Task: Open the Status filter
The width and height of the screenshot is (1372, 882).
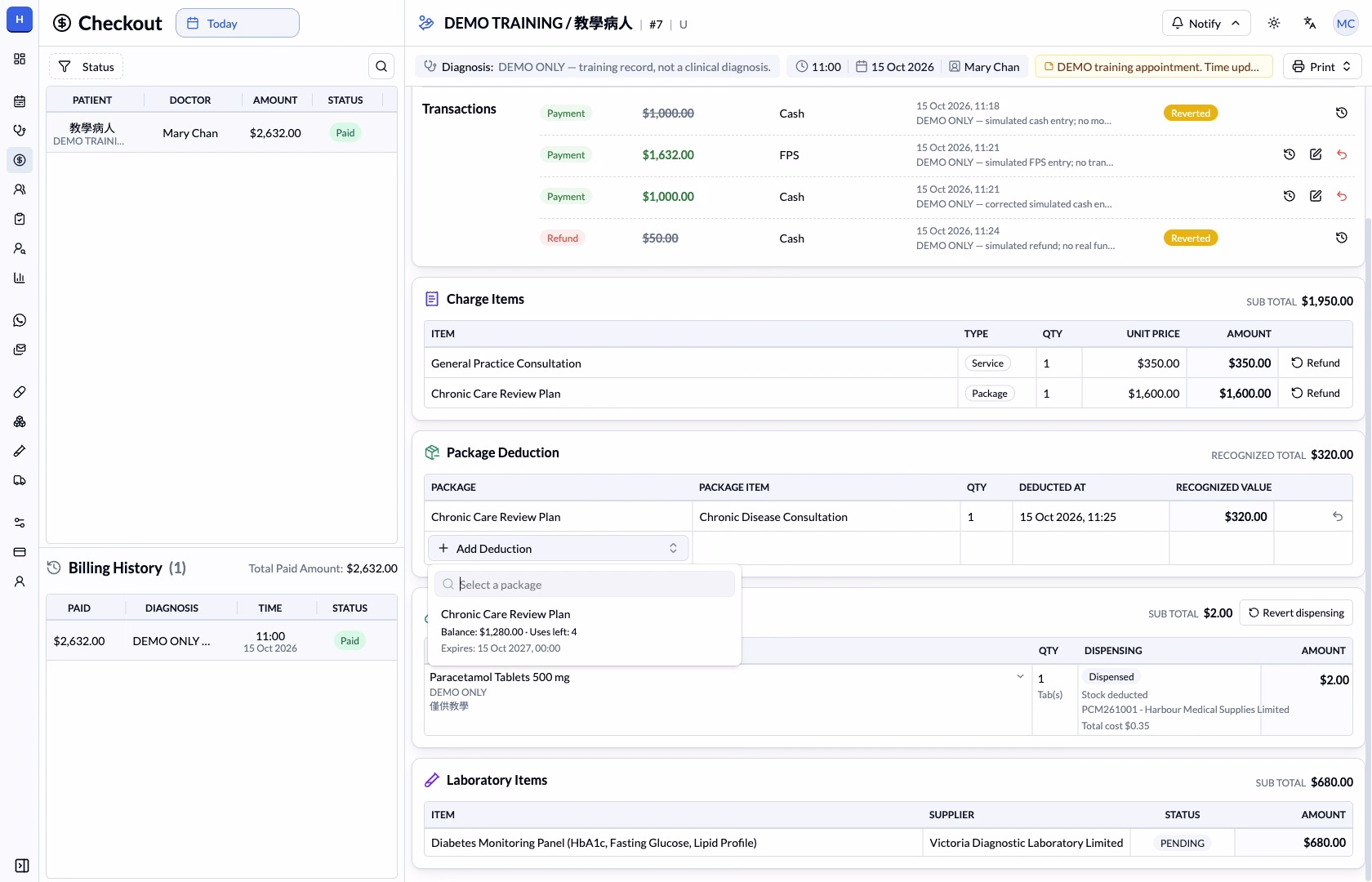Action: pyautogui.click(x=86, y=67)
